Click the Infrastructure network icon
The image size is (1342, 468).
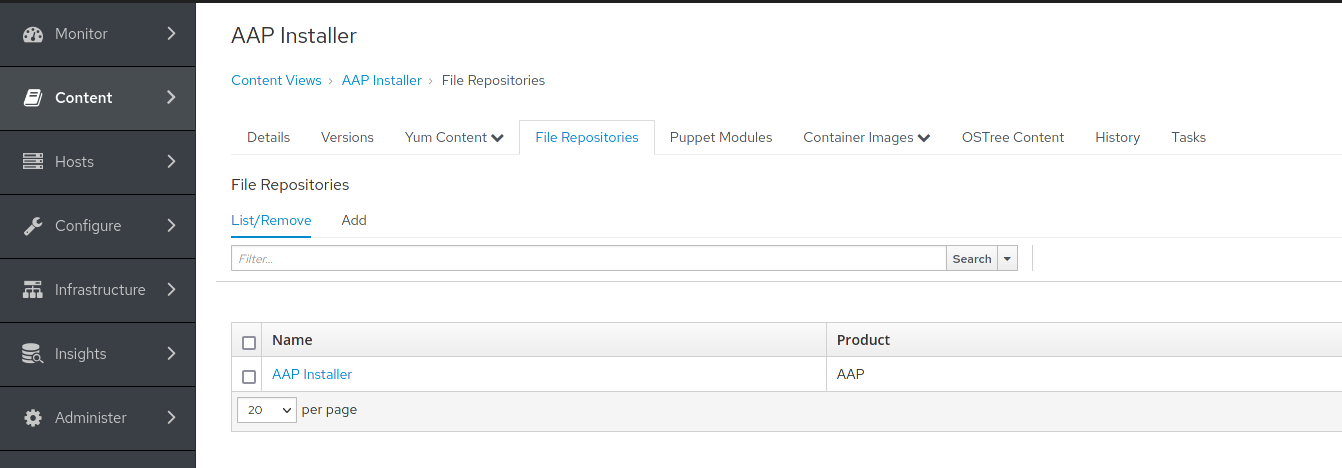point(33,290)
